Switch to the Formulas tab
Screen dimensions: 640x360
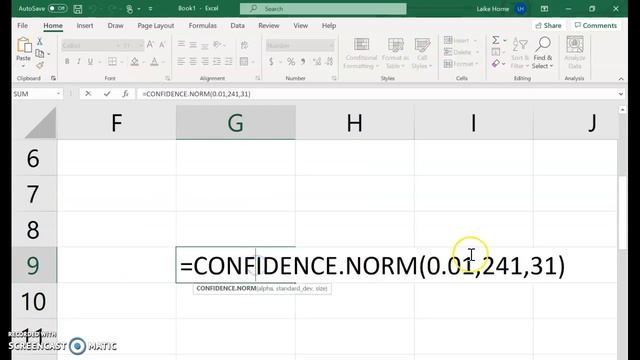[x=202, y=25]
